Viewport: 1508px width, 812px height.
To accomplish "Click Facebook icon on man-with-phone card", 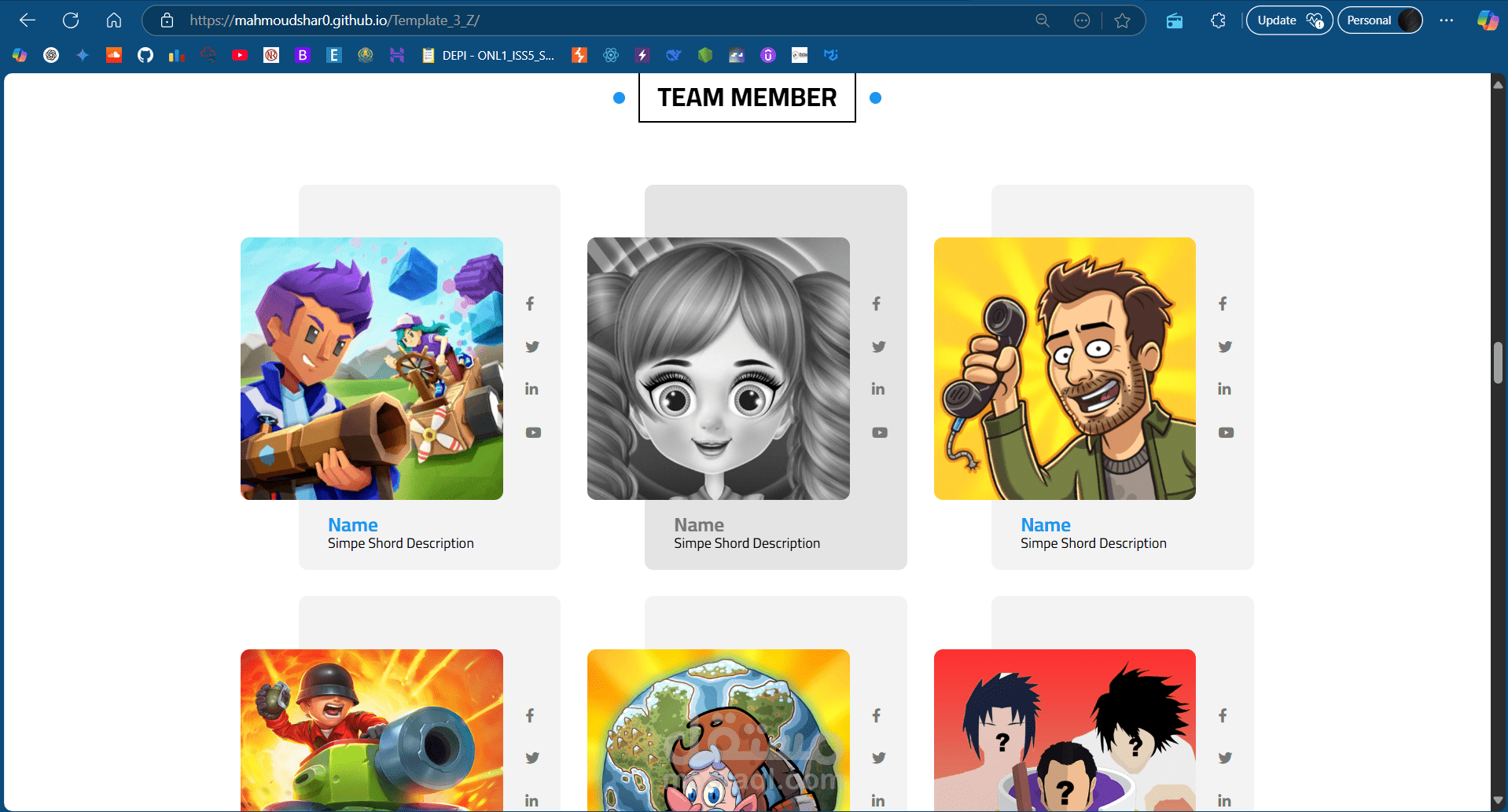I will [x=1223, y=303].
